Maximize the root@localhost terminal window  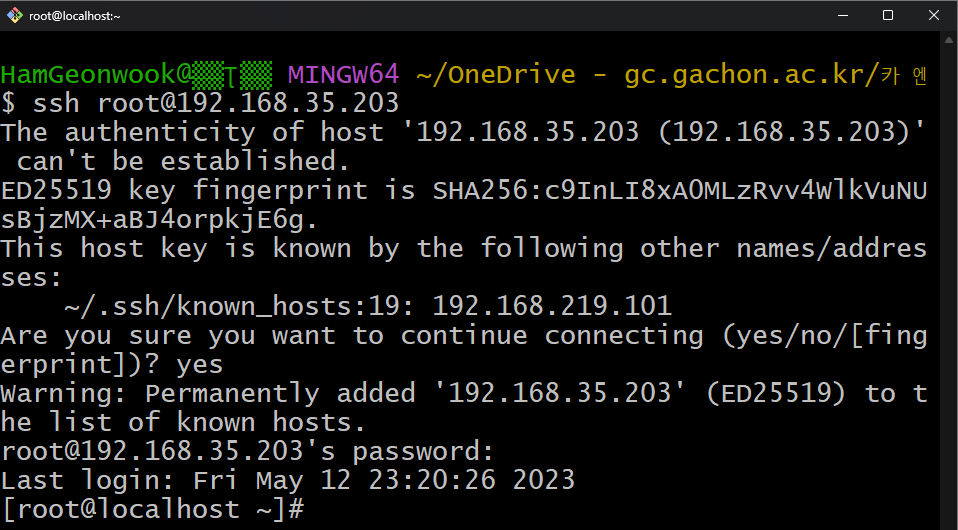[888, 15]
